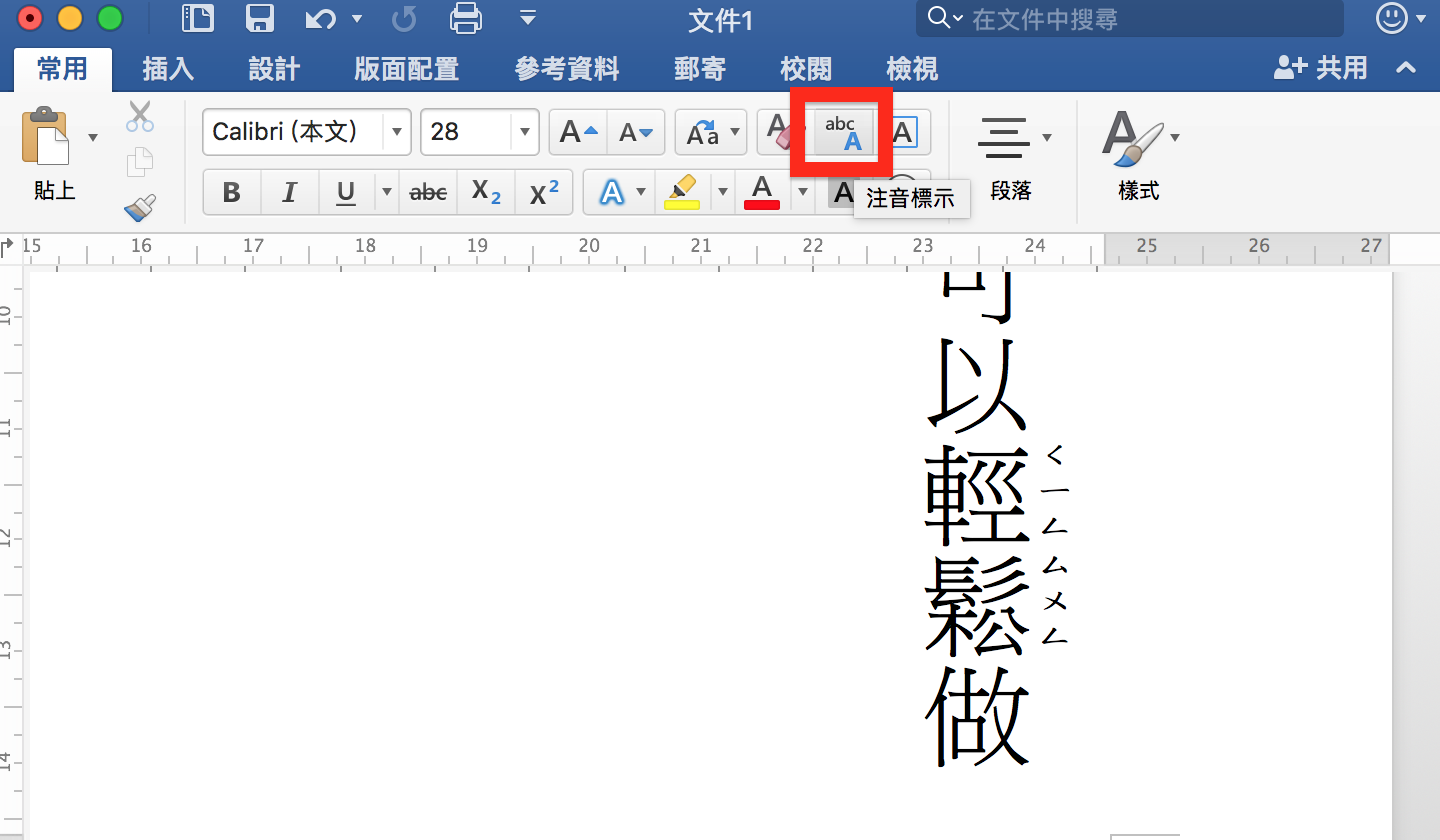Click the Print icon in title bar
Image resolution: width=1440 pixels, height=840 pixels.
(466, 18)
